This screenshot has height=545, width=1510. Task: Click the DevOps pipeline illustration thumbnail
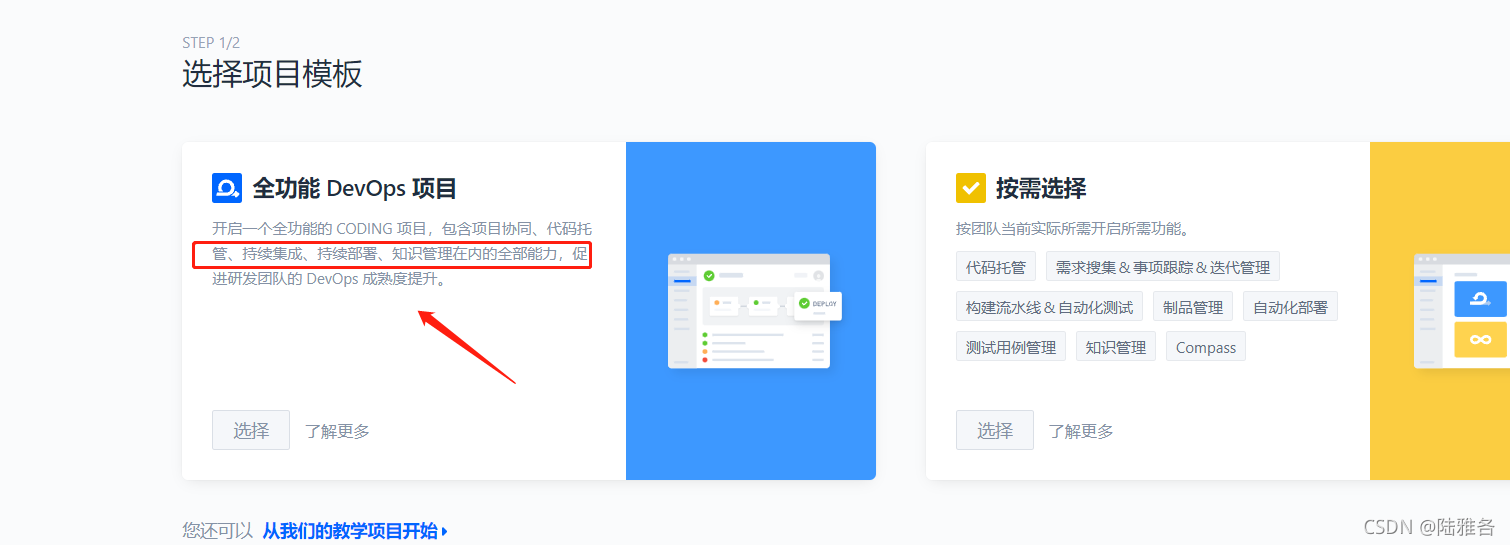pyautogui.click(x=754, y=311)
